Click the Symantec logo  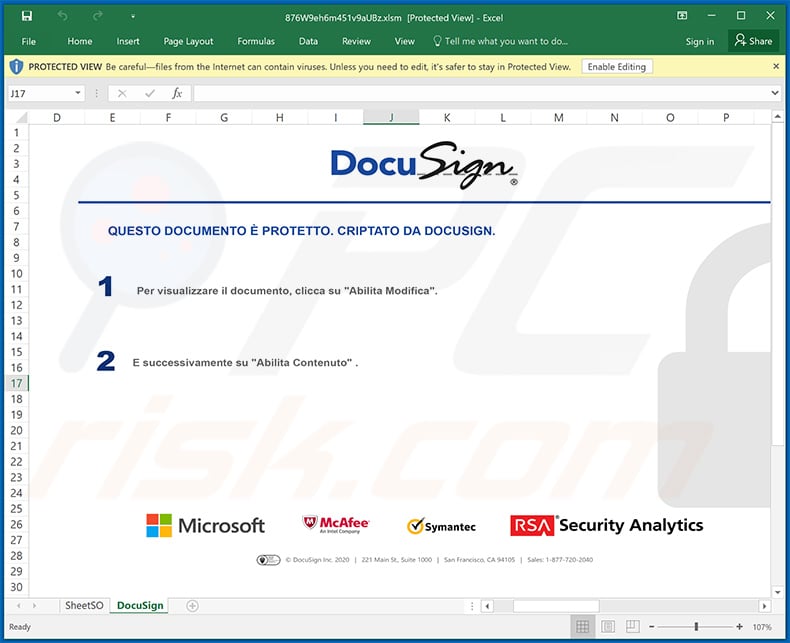pos(441,526)
